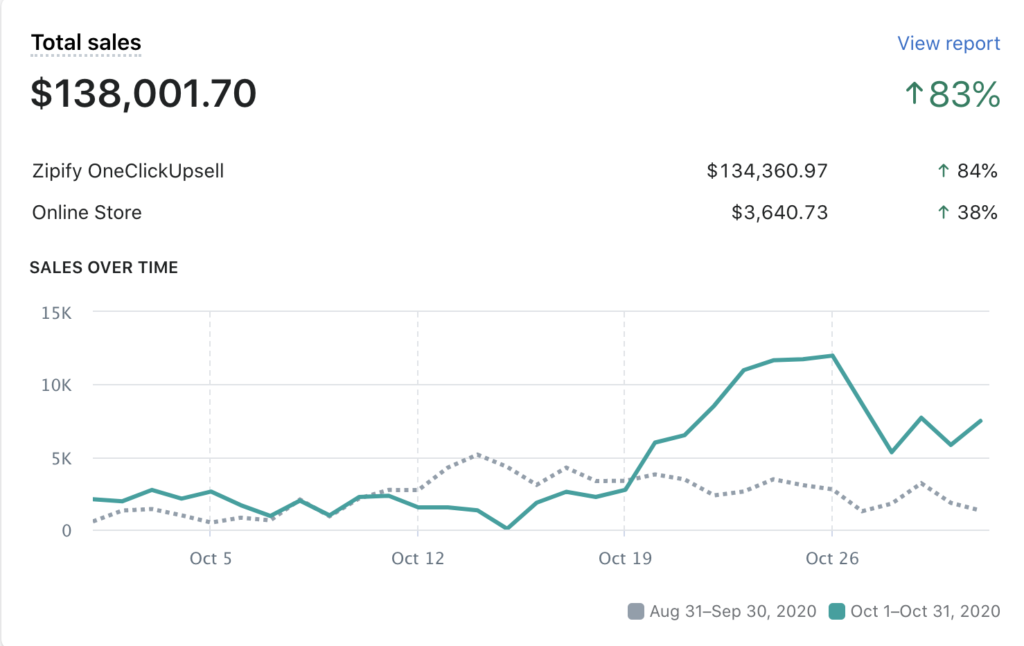This screenshot has height=646, width=1024.
Task: Select the Online Store row label
Action: (87, 212)
